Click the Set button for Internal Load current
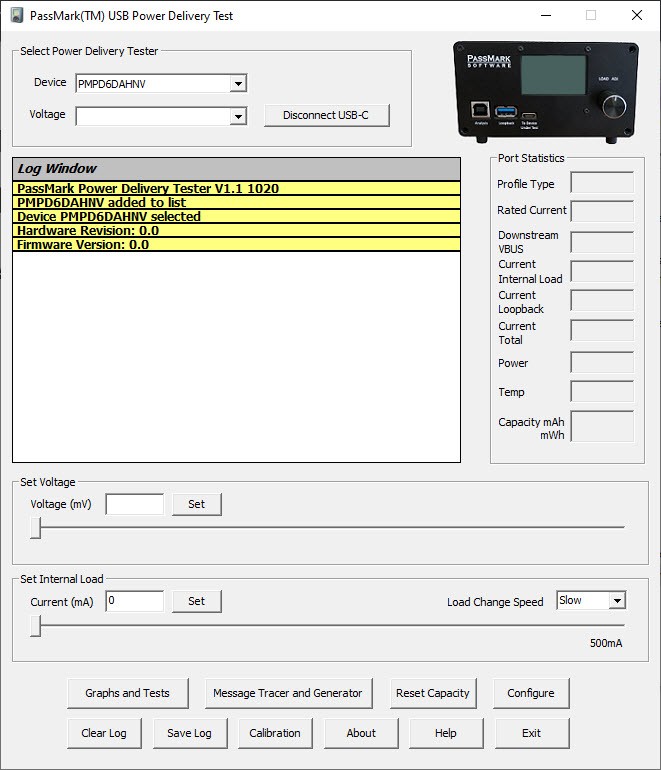This screenshot has height=770, width=661. pos(196,602)
